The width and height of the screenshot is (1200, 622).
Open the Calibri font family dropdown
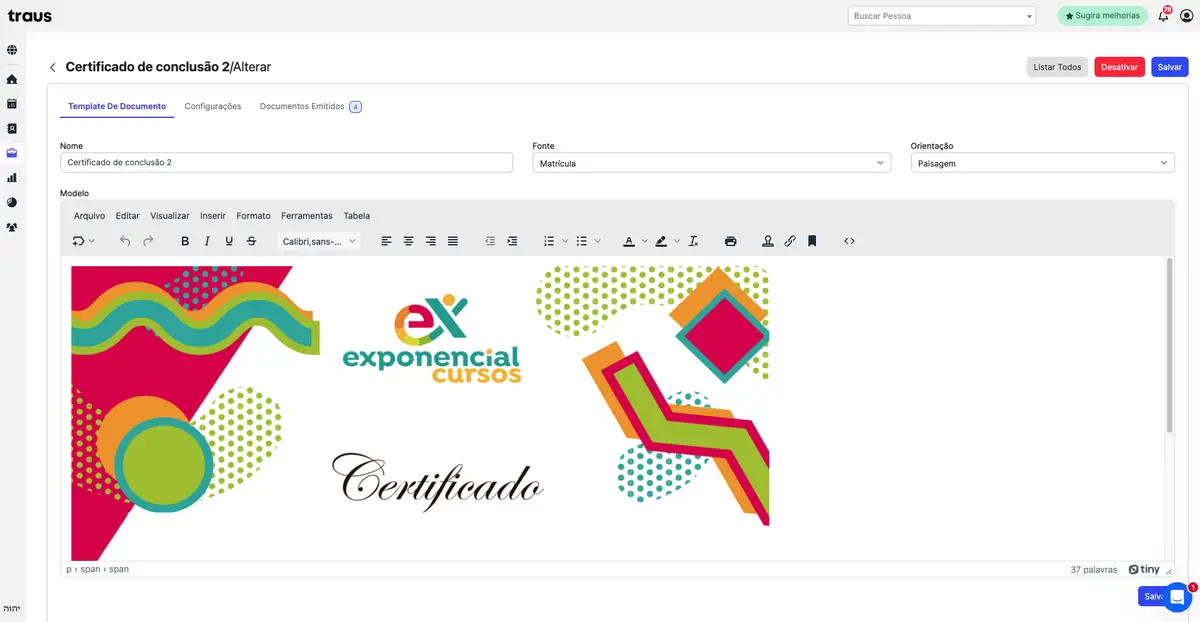(319, 241)
